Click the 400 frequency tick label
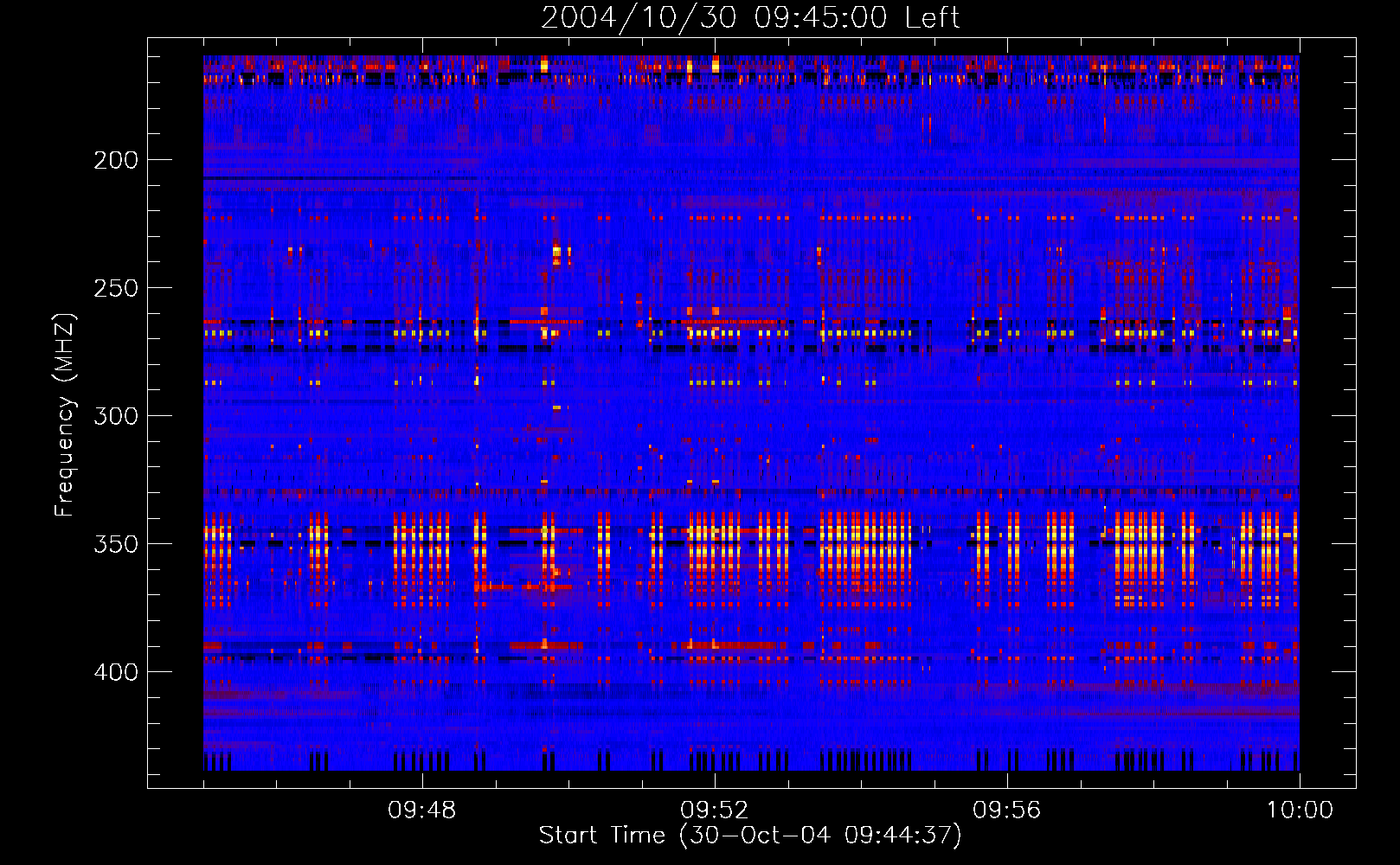 tap(116, 672)
